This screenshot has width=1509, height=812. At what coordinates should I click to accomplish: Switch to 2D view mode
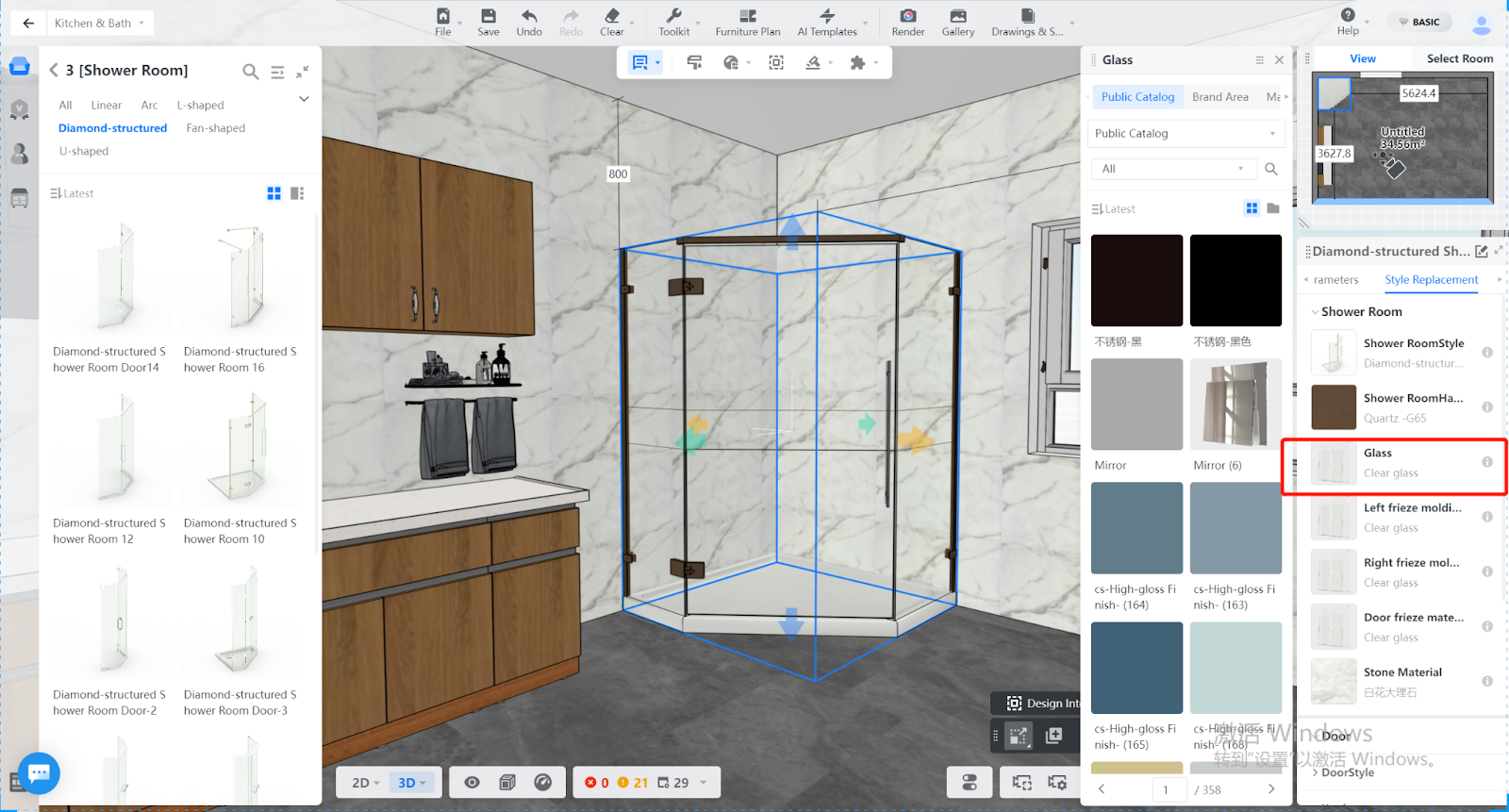coord(365,783)
